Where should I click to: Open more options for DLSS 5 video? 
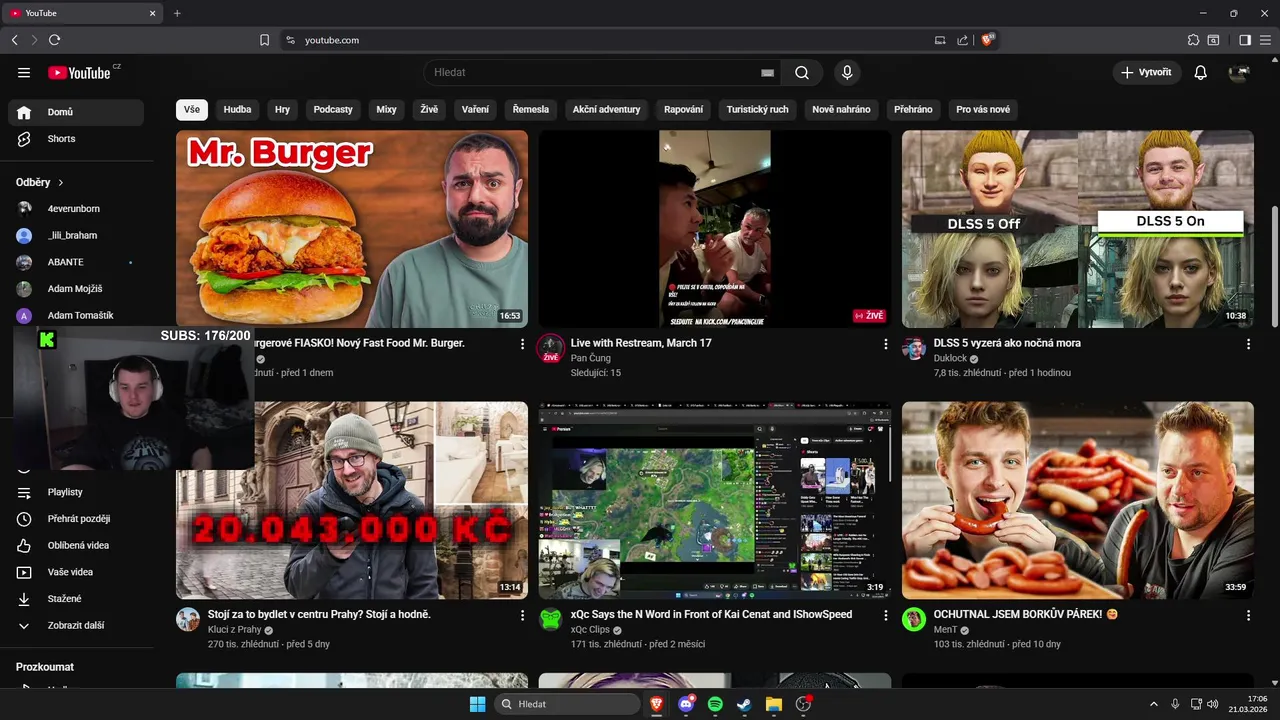(x=1248, y=344)
